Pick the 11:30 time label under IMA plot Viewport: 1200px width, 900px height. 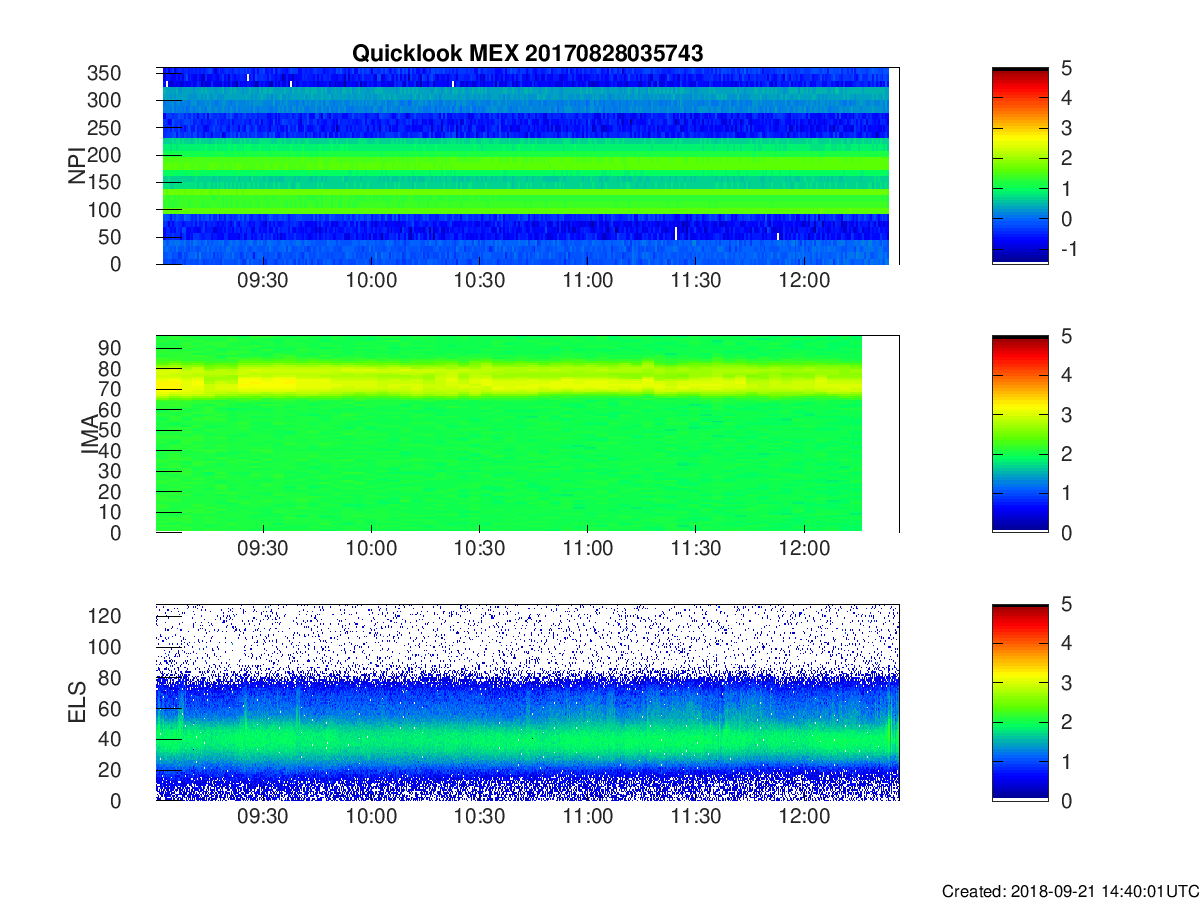[696, 549]
